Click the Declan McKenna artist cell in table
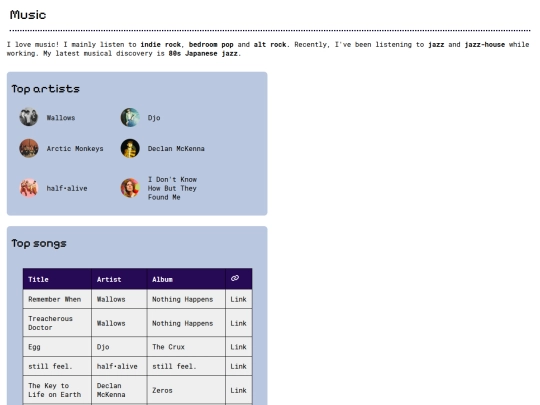The image size is (540, 405). click(x=119, y=390)
